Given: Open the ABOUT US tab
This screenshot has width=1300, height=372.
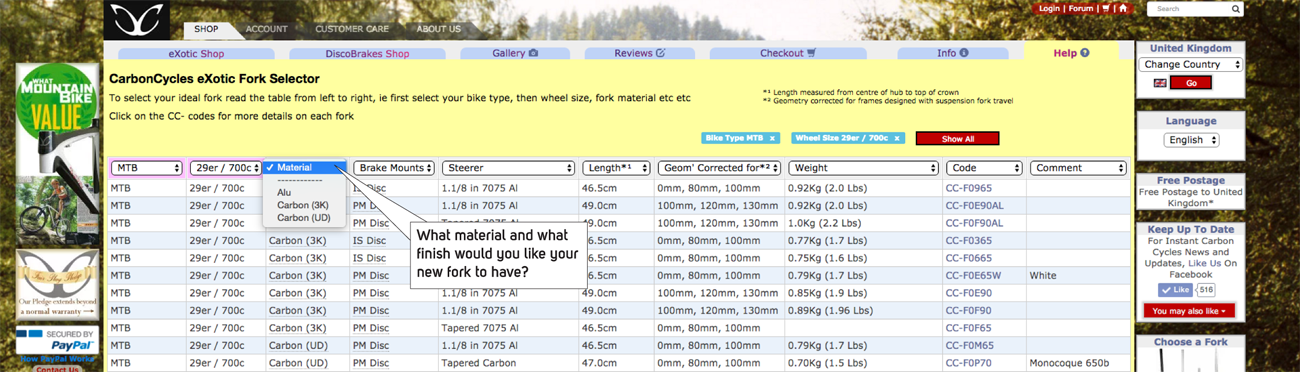Looking at the screenshot, I should click(x=439, y=29).
